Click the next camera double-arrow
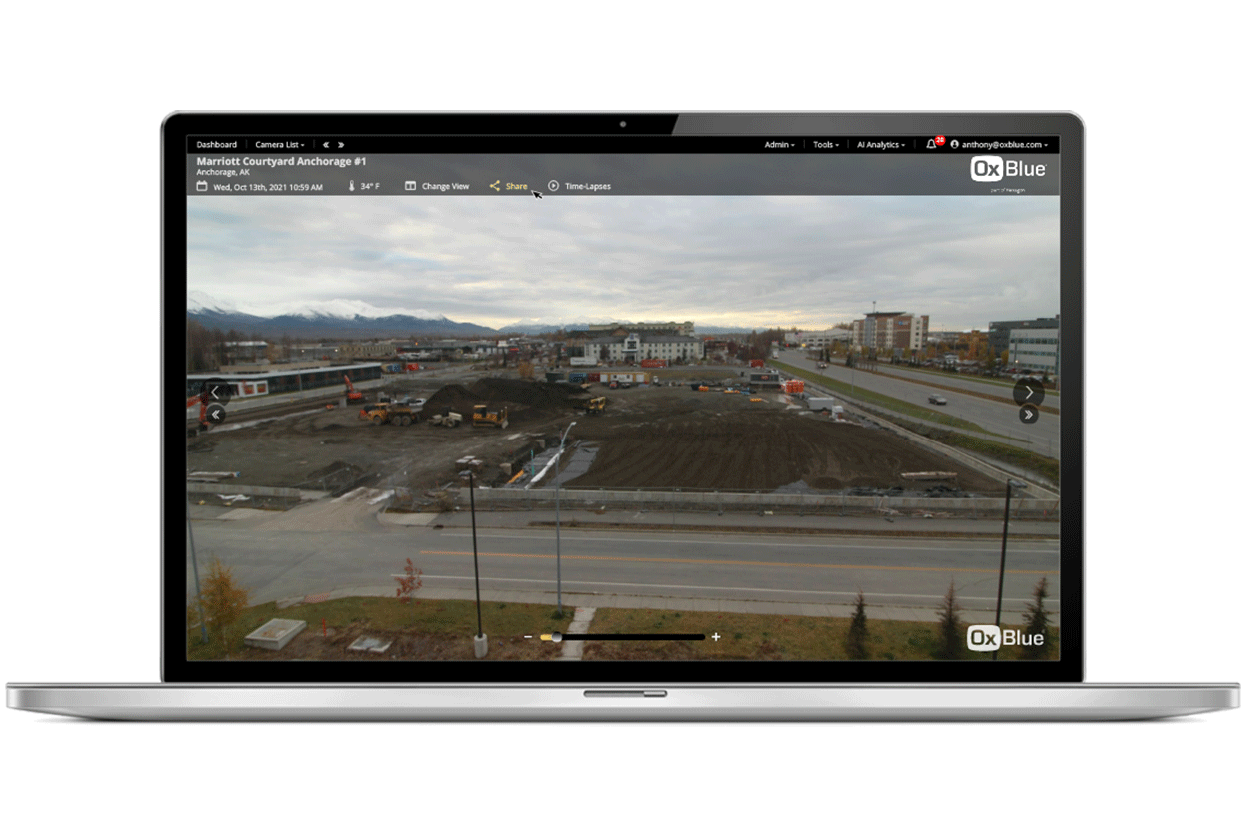1245x837 pixels. tap(340, 144)
